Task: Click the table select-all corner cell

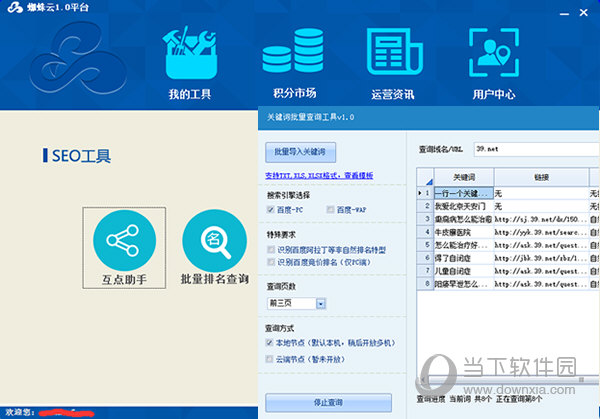Action: coord(425,177)
